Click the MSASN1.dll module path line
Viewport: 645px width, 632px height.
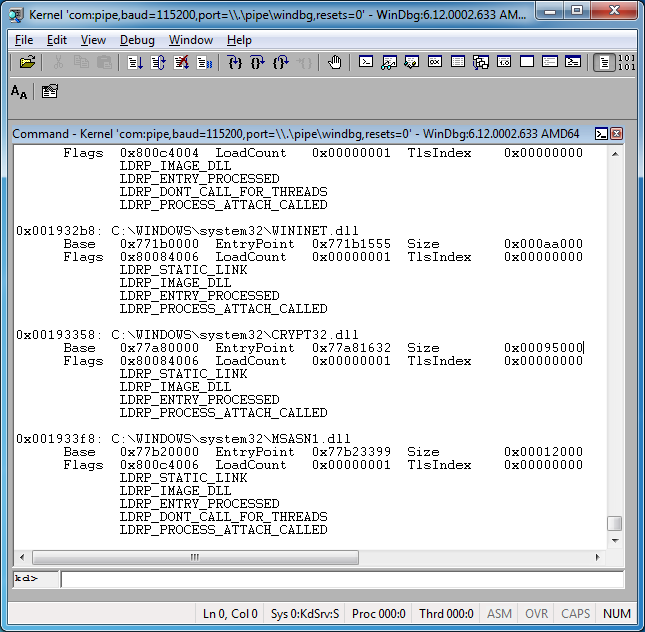(x=183, y=439)
